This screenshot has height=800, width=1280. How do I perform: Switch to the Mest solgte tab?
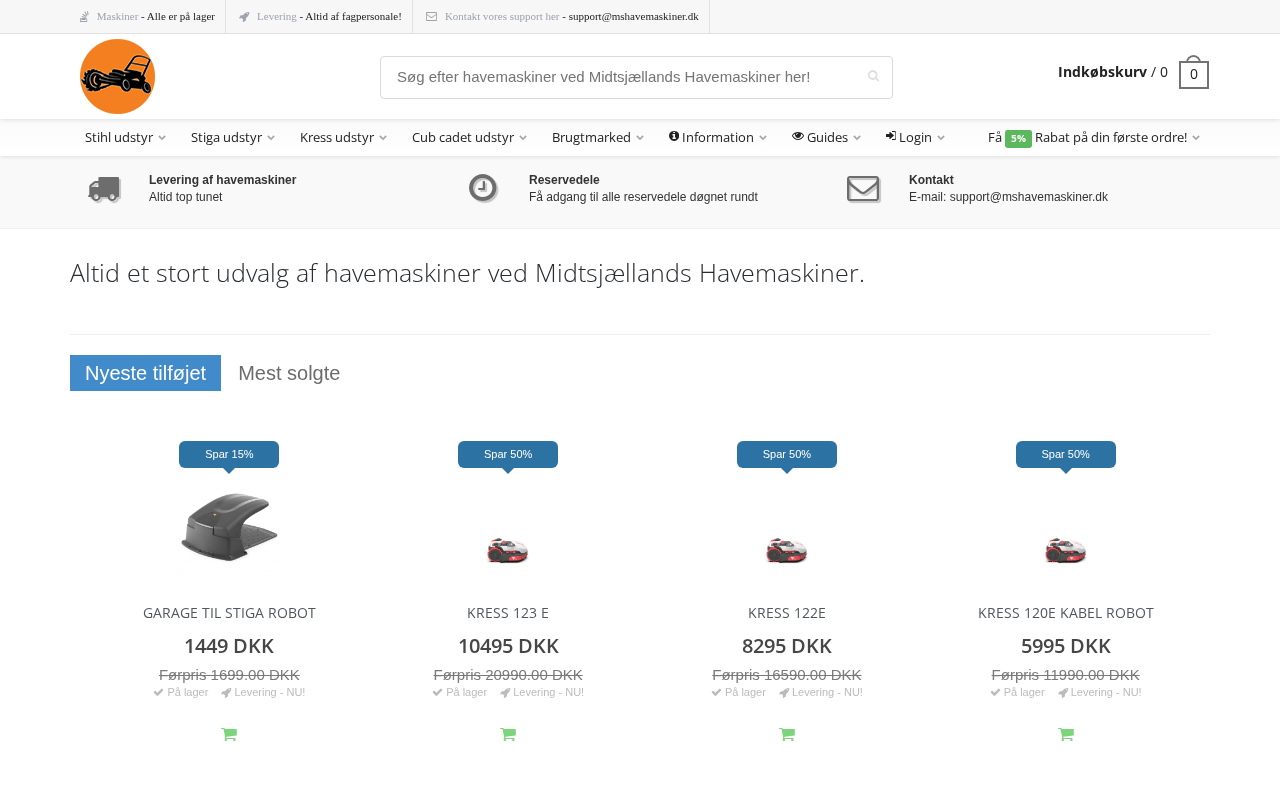pyautogui.click(x=289, y=373)
